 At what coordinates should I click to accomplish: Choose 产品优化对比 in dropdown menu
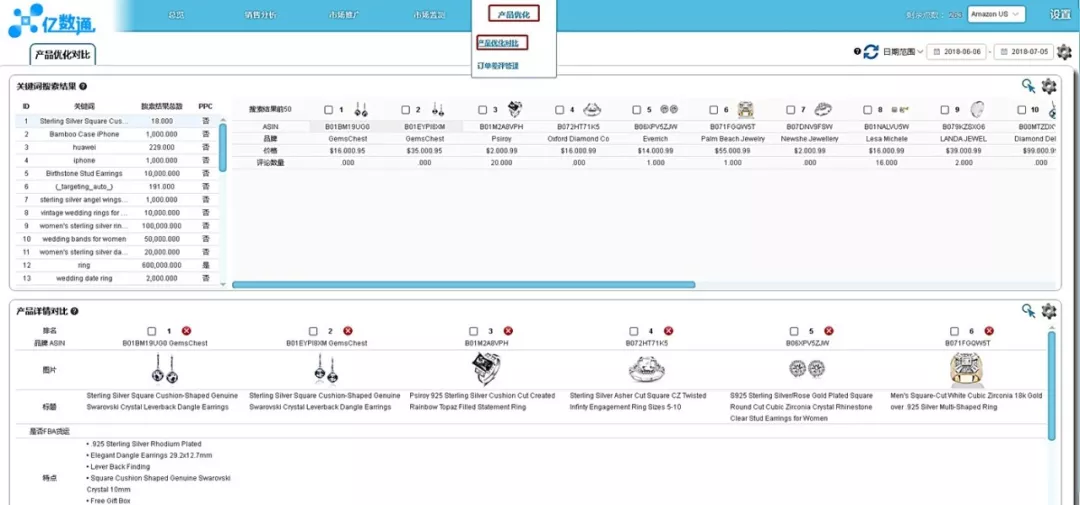(502, 43)
